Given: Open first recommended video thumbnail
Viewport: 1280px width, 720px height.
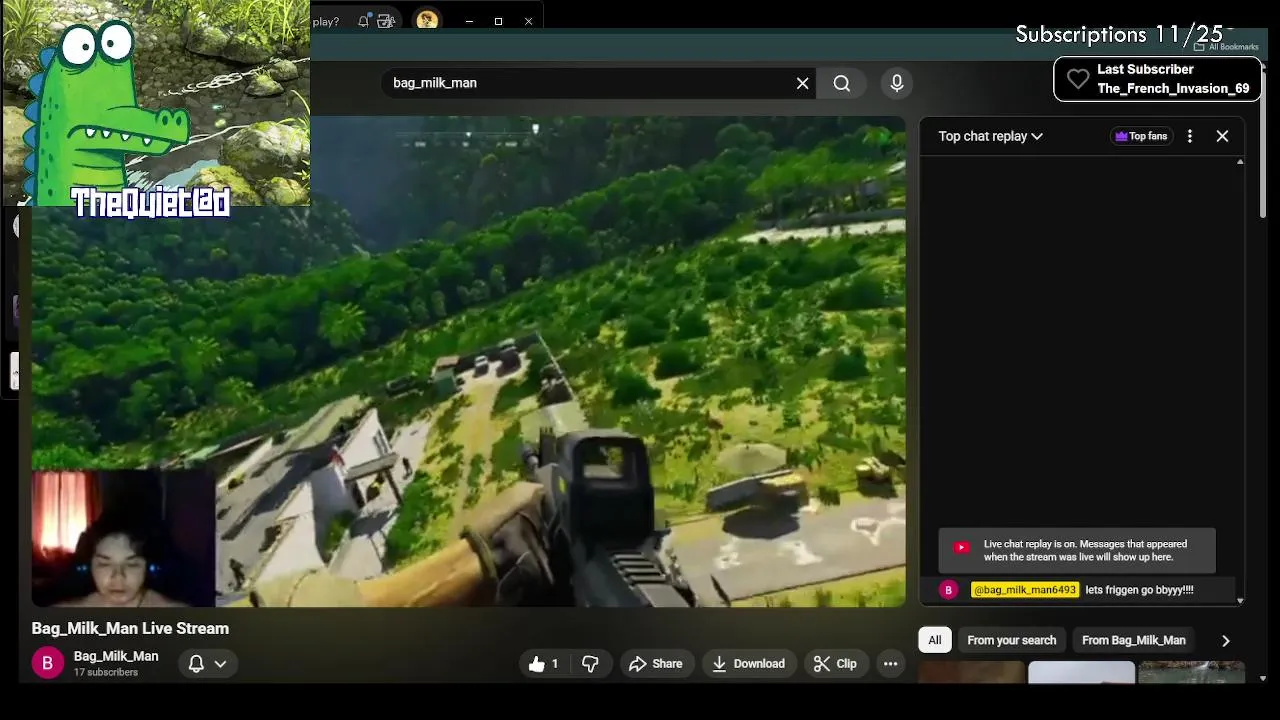Looking at the screenshot, I should point(971,673).
